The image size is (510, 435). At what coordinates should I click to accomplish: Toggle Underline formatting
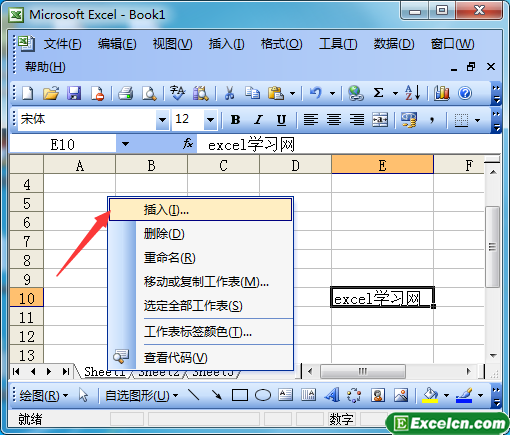[282, 119]
